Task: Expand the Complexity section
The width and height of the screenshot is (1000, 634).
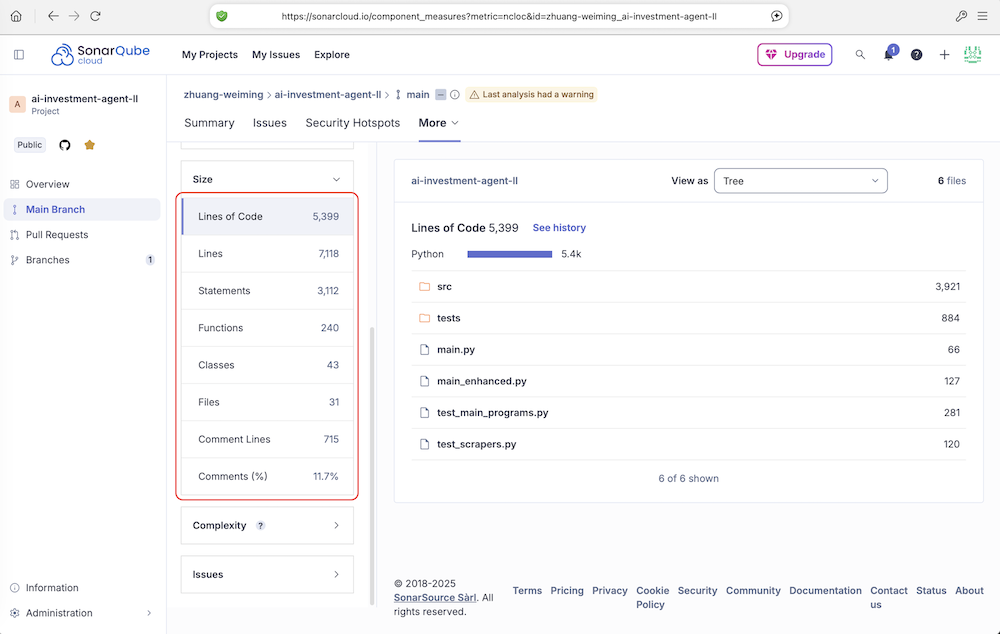Action: click(x=267, y=525)
